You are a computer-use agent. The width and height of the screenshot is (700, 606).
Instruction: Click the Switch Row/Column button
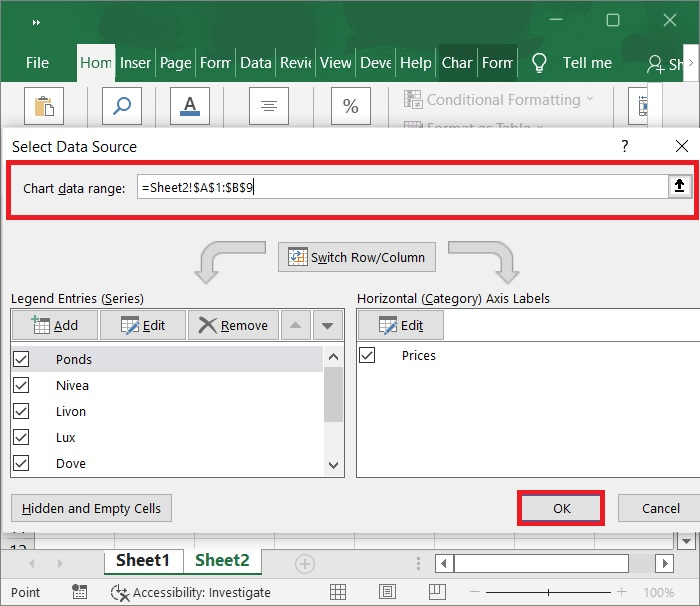[357, 257]
